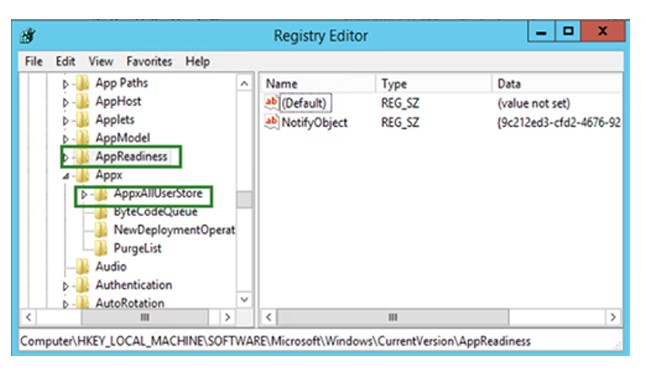Maximize the Registry Editor window

pyautogui.click(x=568, y=31)
